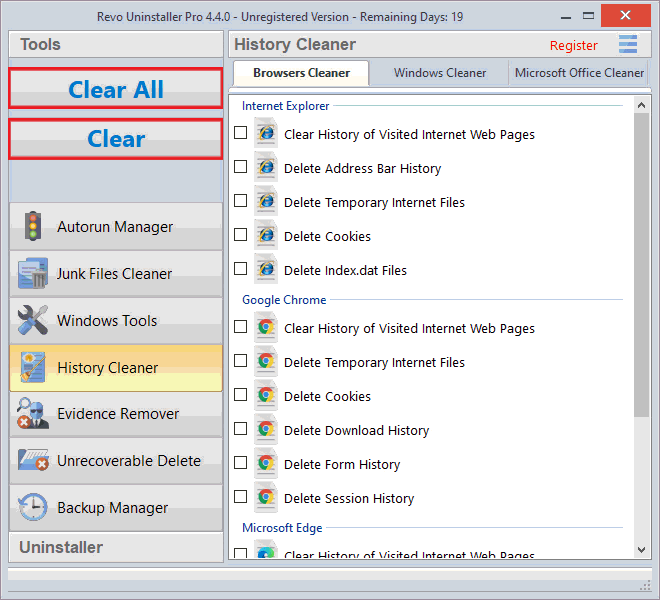This screenshot has height=600, width=660.
Task: Click the Backup Manager clock icon
Action: point(32,507)
